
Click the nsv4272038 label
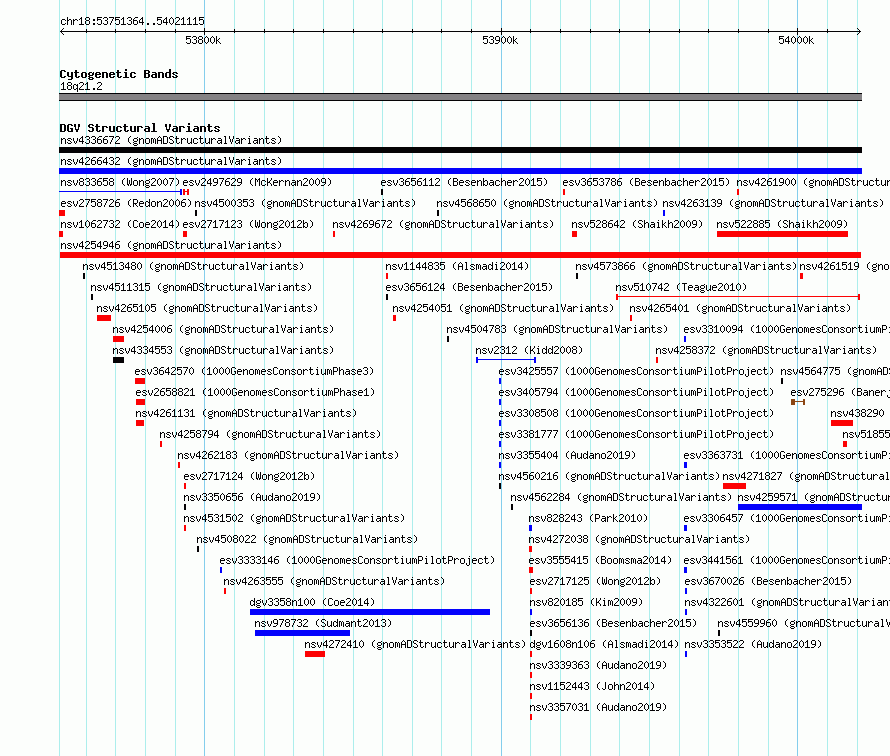(x=639, y=539)
